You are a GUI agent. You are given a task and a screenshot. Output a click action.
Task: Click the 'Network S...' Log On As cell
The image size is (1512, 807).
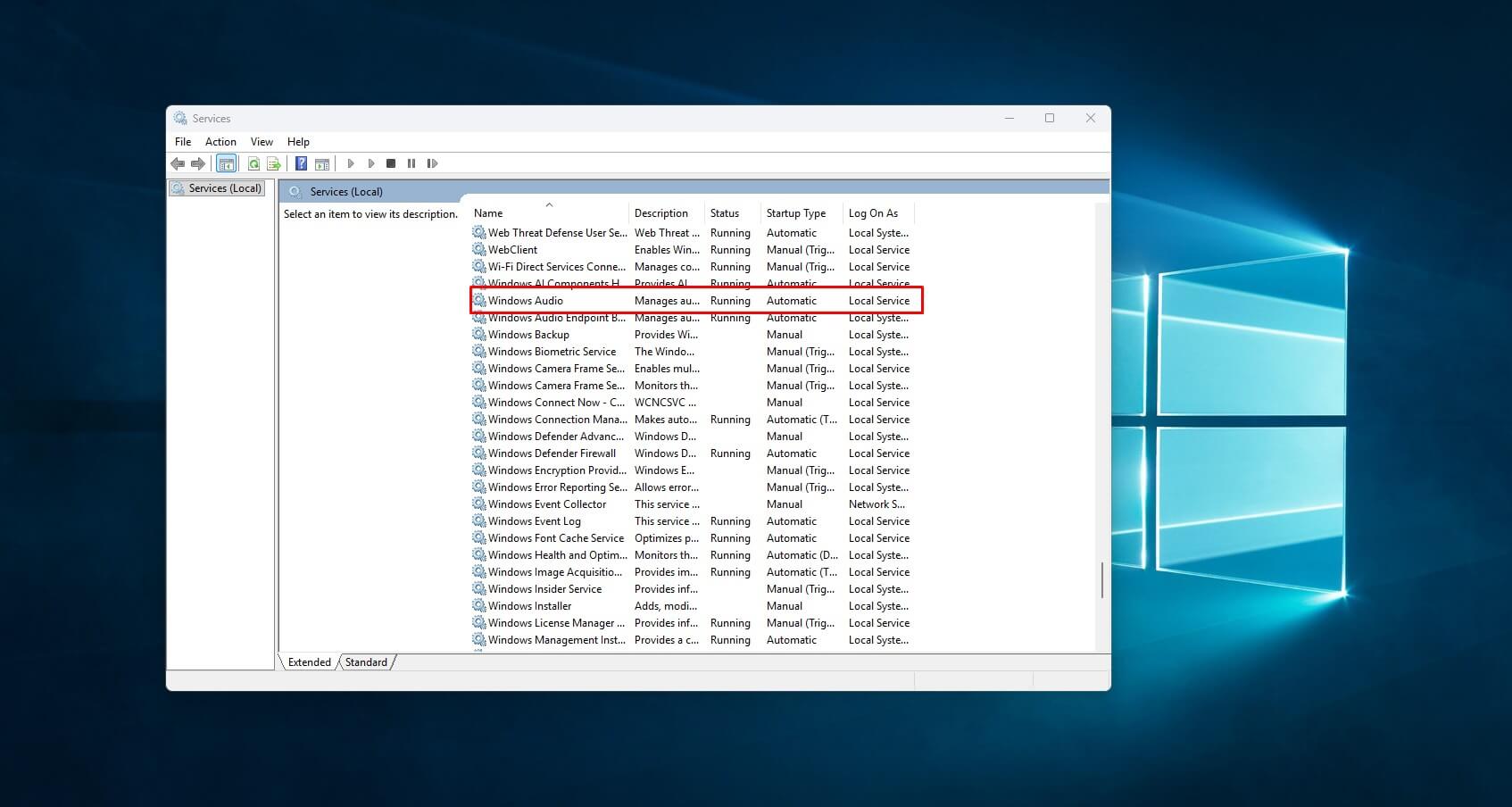(x=876, y=503)
